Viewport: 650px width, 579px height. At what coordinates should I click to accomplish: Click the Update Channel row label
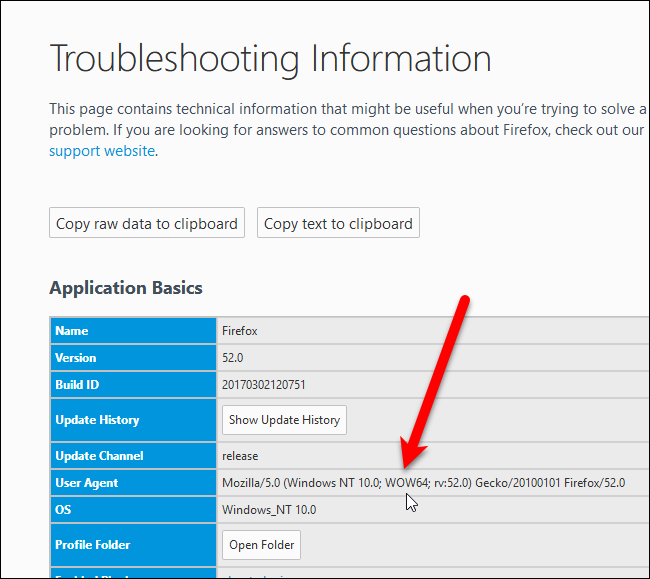[x=99, y=456]
